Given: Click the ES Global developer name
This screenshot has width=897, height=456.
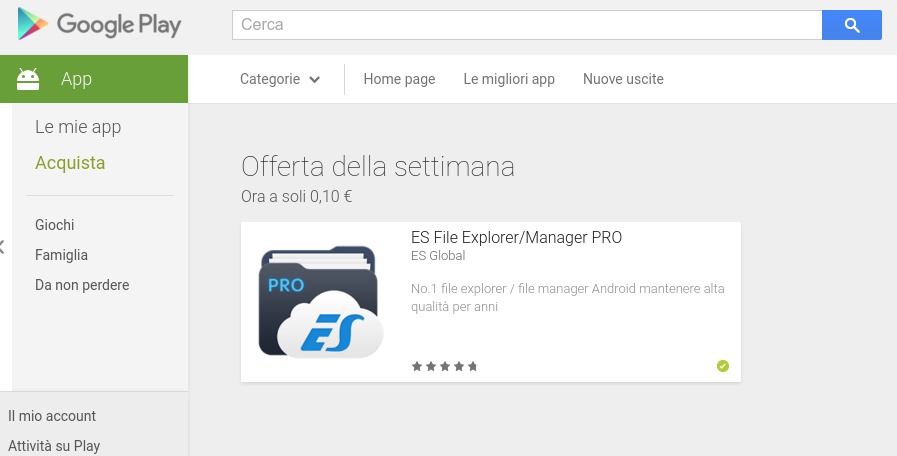Looking at the screenshot, I should (438, 256).
